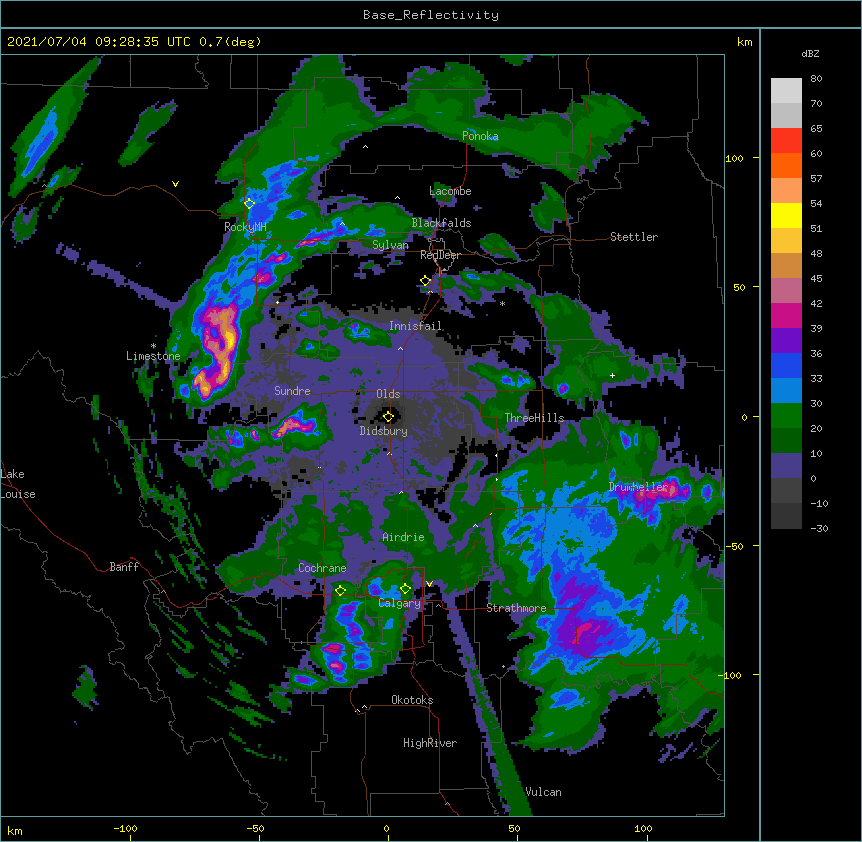The height and width of the screenshot is (842, 862).
Task: Click the Lake Louise label
Action: point(18,484)
